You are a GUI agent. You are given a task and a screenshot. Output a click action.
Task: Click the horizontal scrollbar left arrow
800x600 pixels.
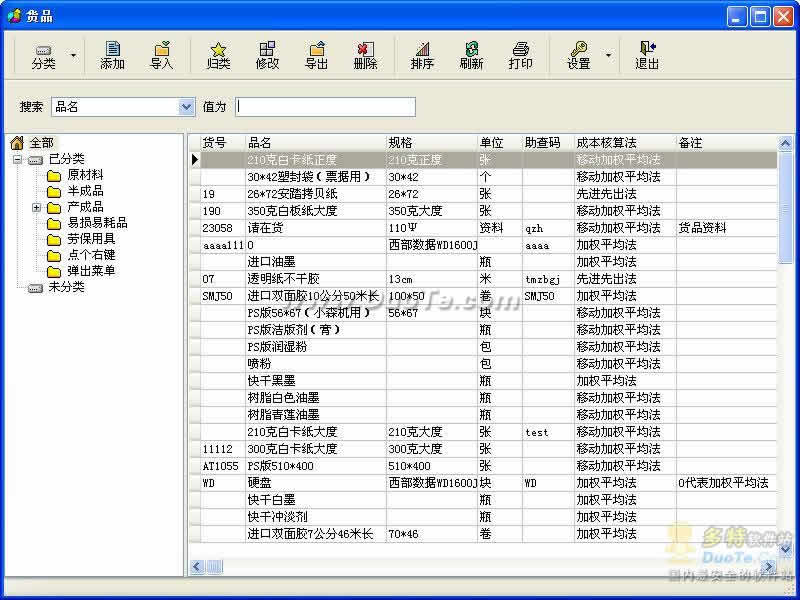197,566
